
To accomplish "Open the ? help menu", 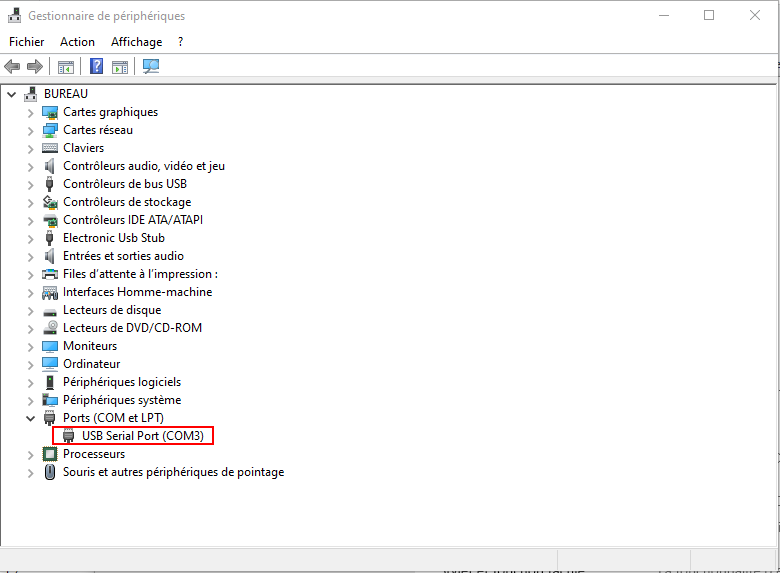I will tap(180, 42).
